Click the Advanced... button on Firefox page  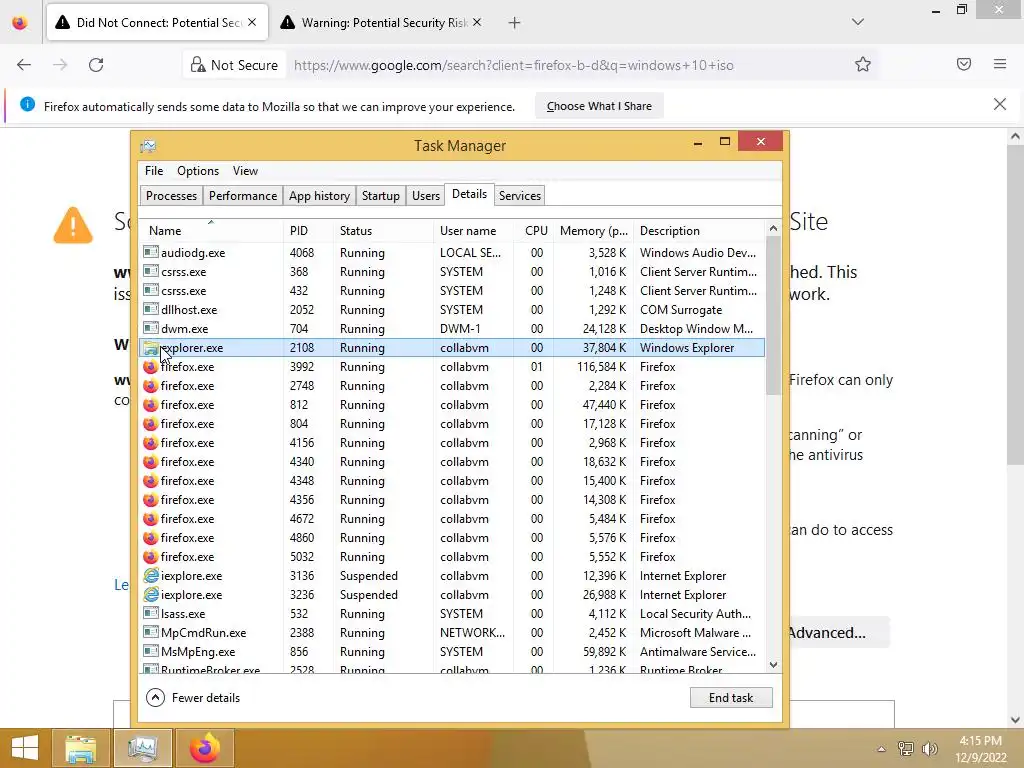[839, 632]
